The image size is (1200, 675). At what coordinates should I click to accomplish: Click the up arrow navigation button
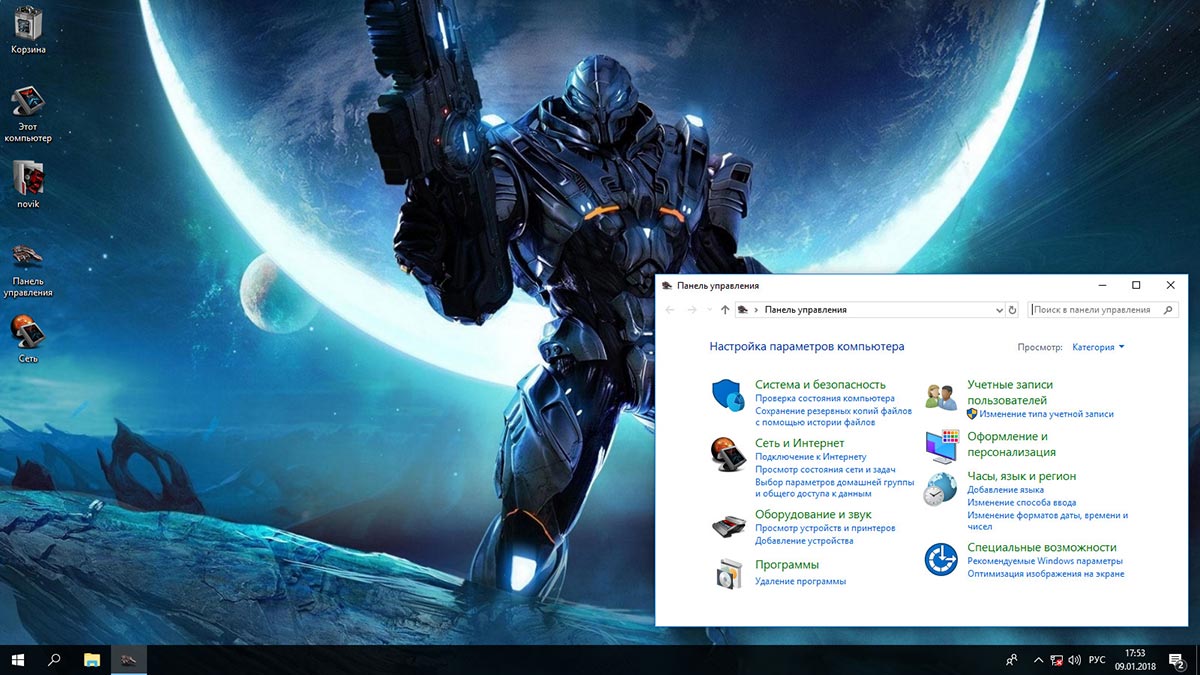tap(725, 310)
